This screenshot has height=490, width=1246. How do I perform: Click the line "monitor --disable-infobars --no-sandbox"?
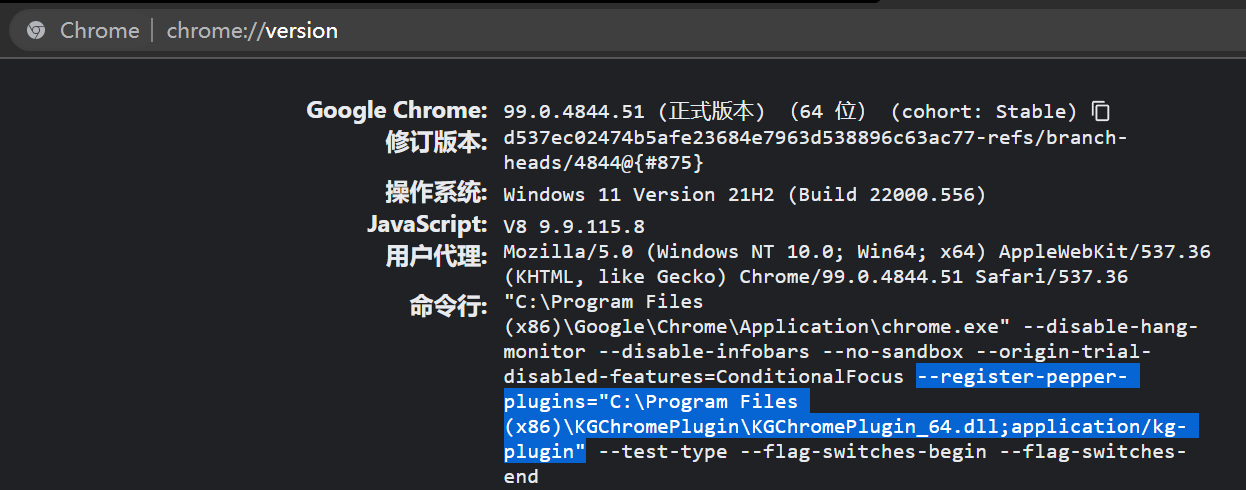pyautogui.click(x=733, y=351)
